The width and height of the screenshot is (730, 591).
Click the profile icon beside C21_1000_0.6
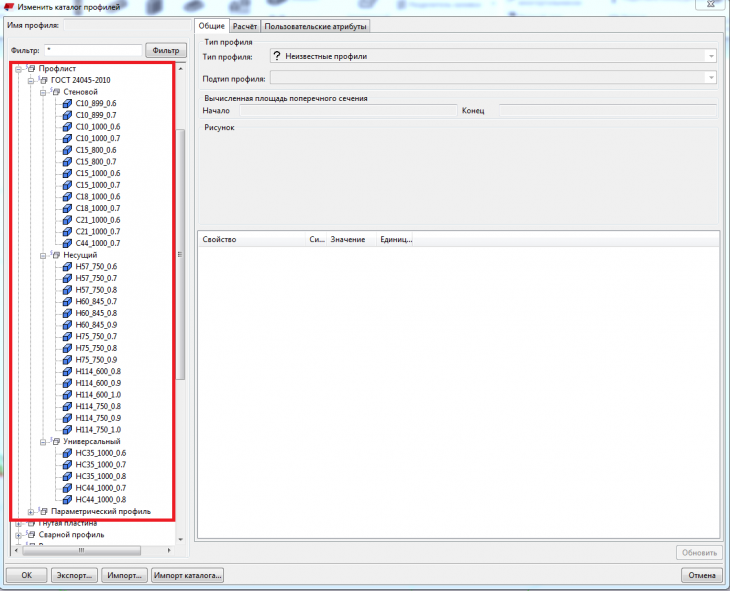point(67,220)
